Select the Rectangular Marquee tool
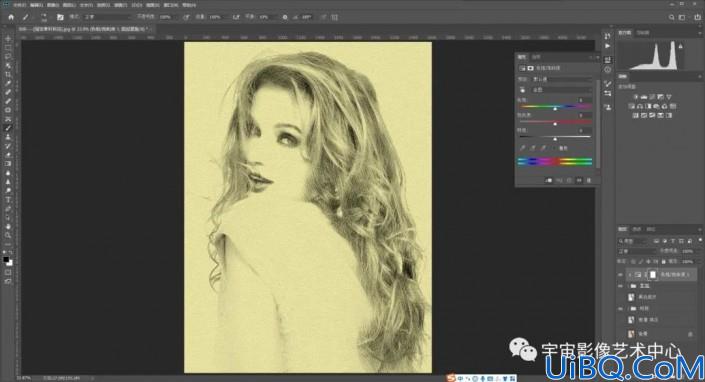705x382 pixels. pyautogui.click(x=8, y=48)
